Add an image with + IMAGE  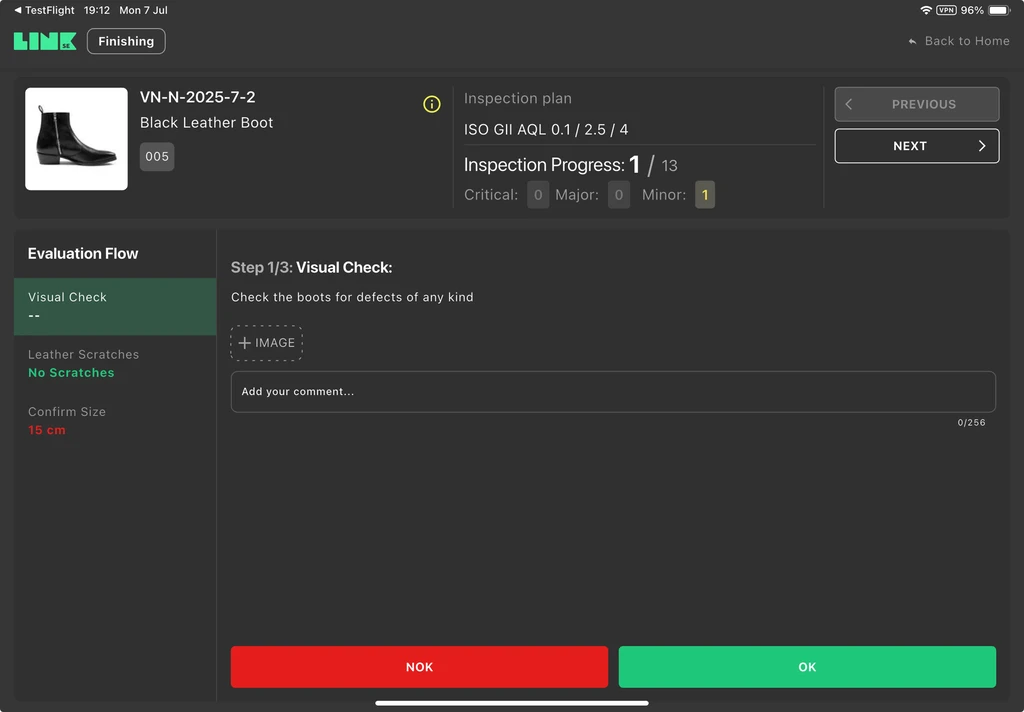tap(267, 343)
